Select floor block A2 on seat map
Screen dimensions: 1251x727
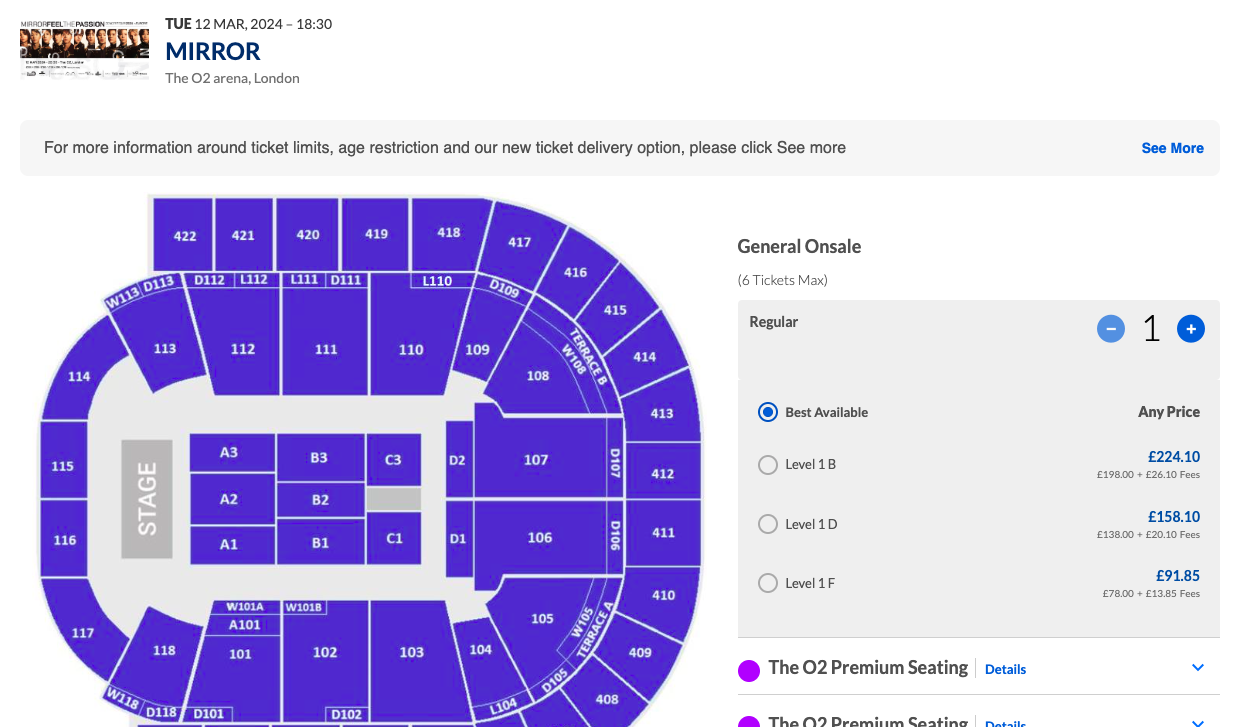click(229, 499)
